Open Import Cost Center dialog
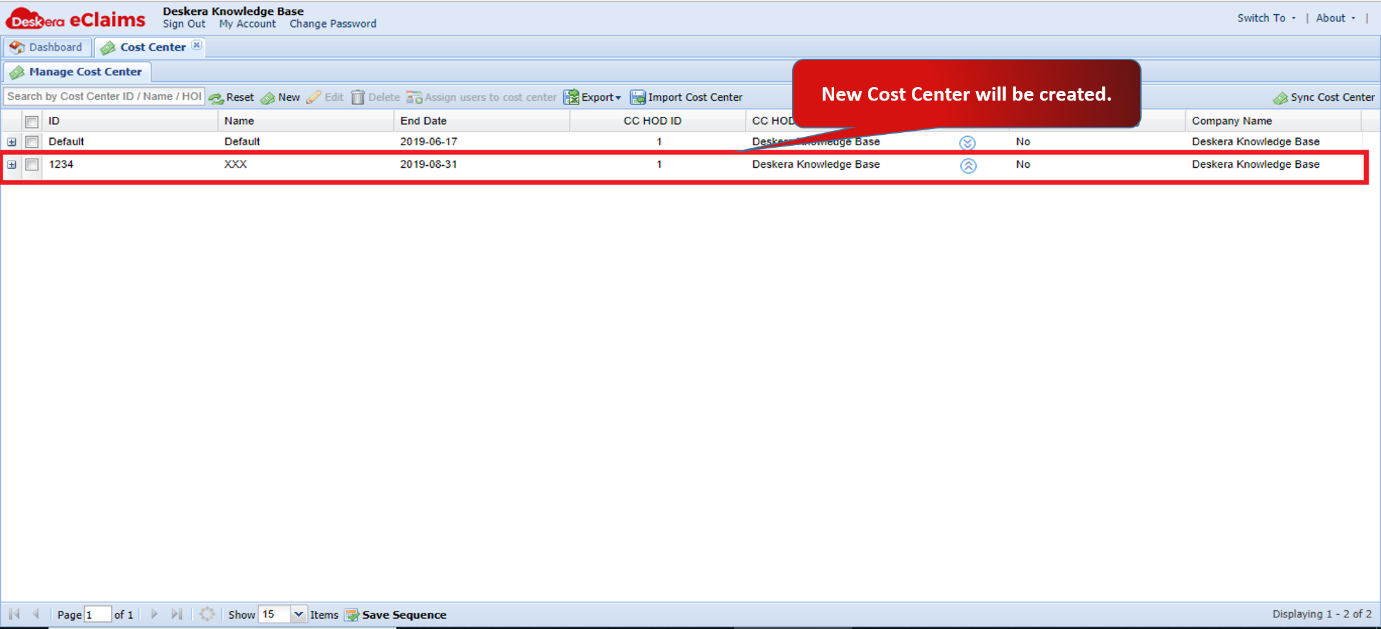The width and height of the screenshot is (1381, 629). click(686, 98)
